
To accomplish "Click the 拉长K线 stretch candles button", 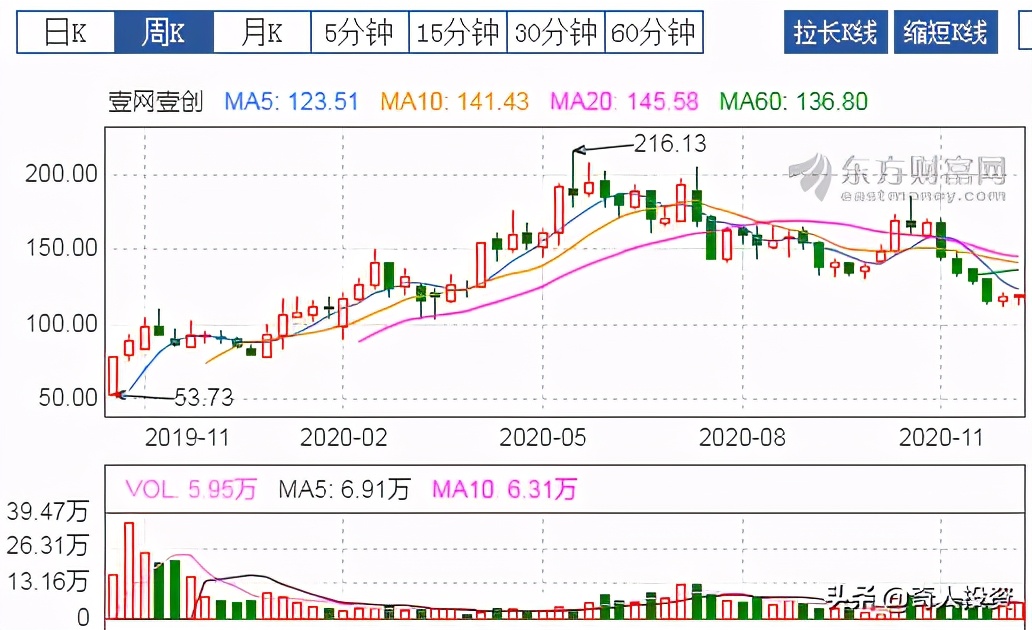I will [835, 31].
